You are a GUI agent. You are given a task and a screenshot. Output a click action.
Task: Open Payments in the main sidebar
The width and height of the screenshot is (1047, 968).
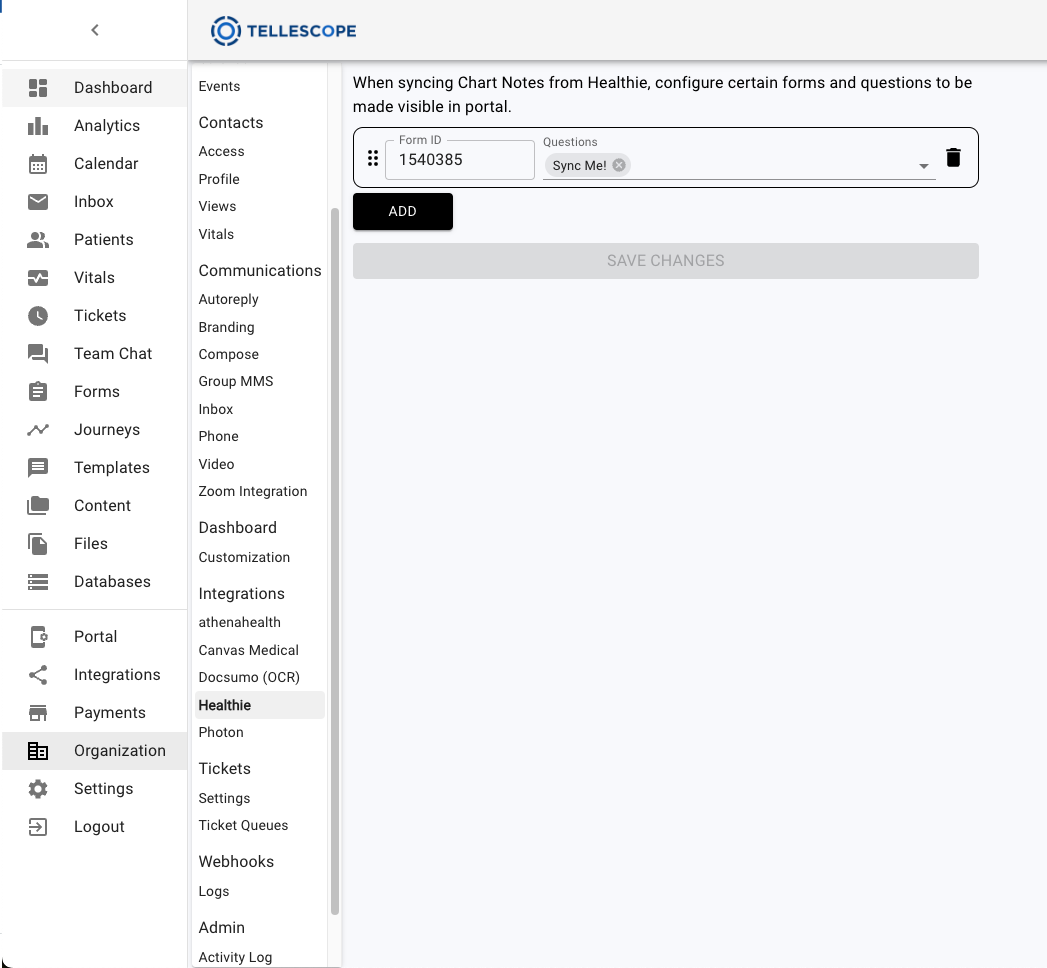click(94, 713)
